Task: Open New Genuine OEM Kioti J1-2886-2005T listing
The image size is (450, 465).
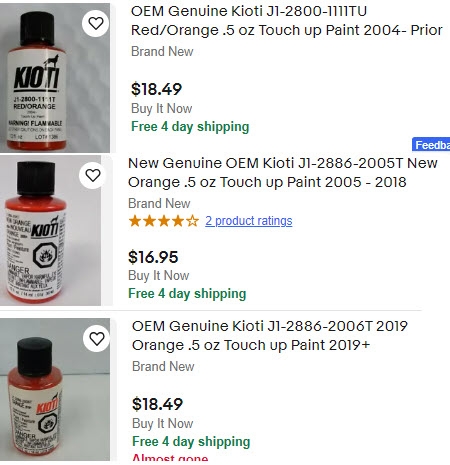Action: click(x=283, y=172)
